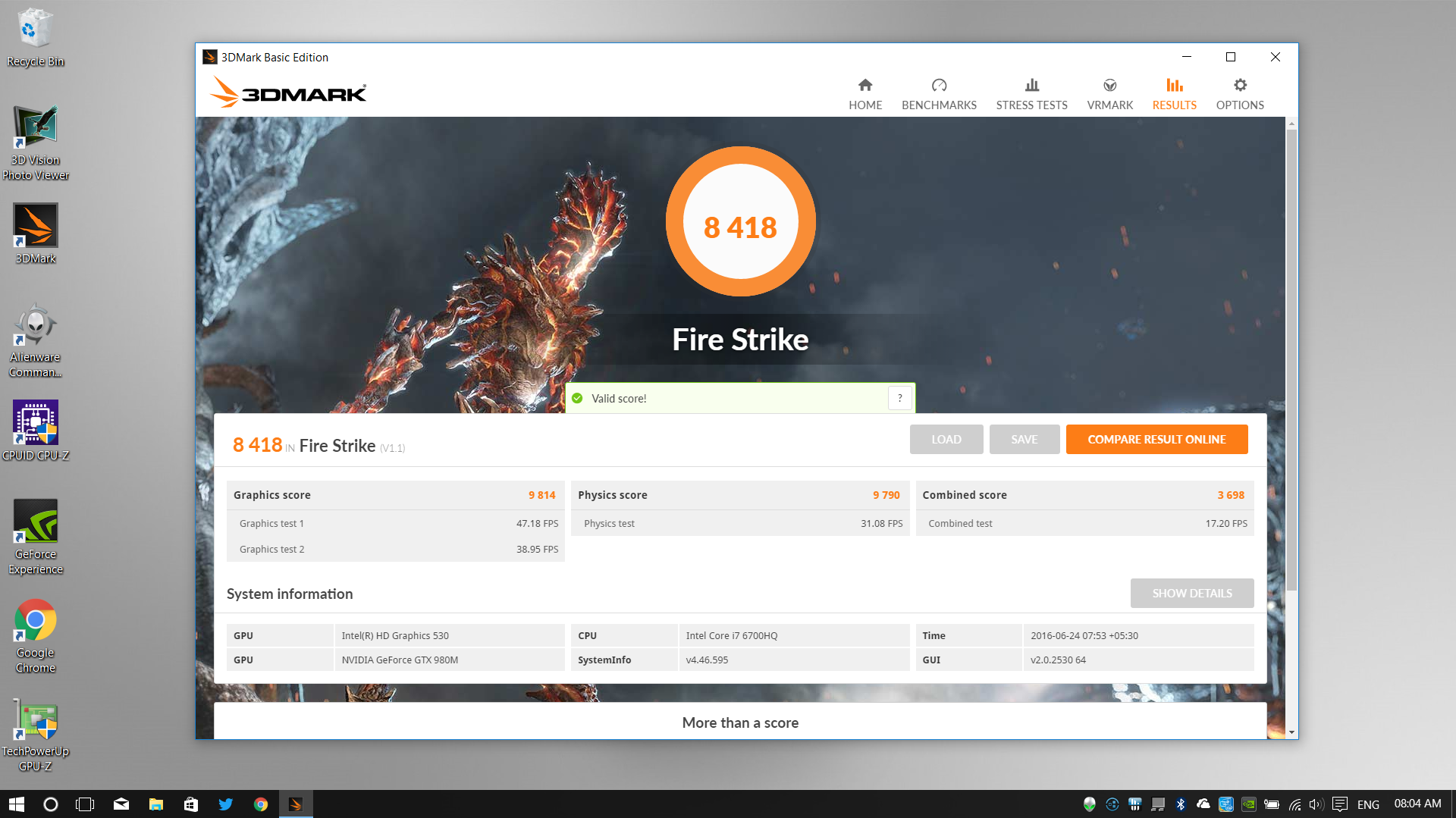Click the SystemInfo v4.46.595 value

707,660
